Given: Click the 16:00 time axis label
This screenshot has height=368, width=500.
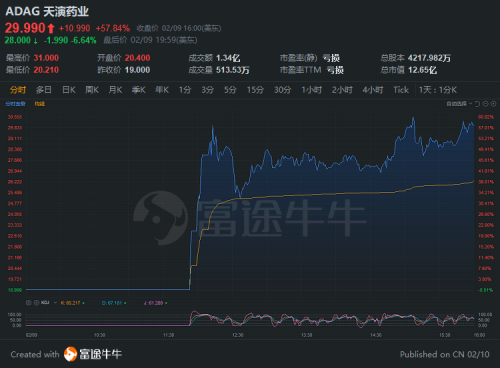Looking at the screenshot, I should 479,335.
